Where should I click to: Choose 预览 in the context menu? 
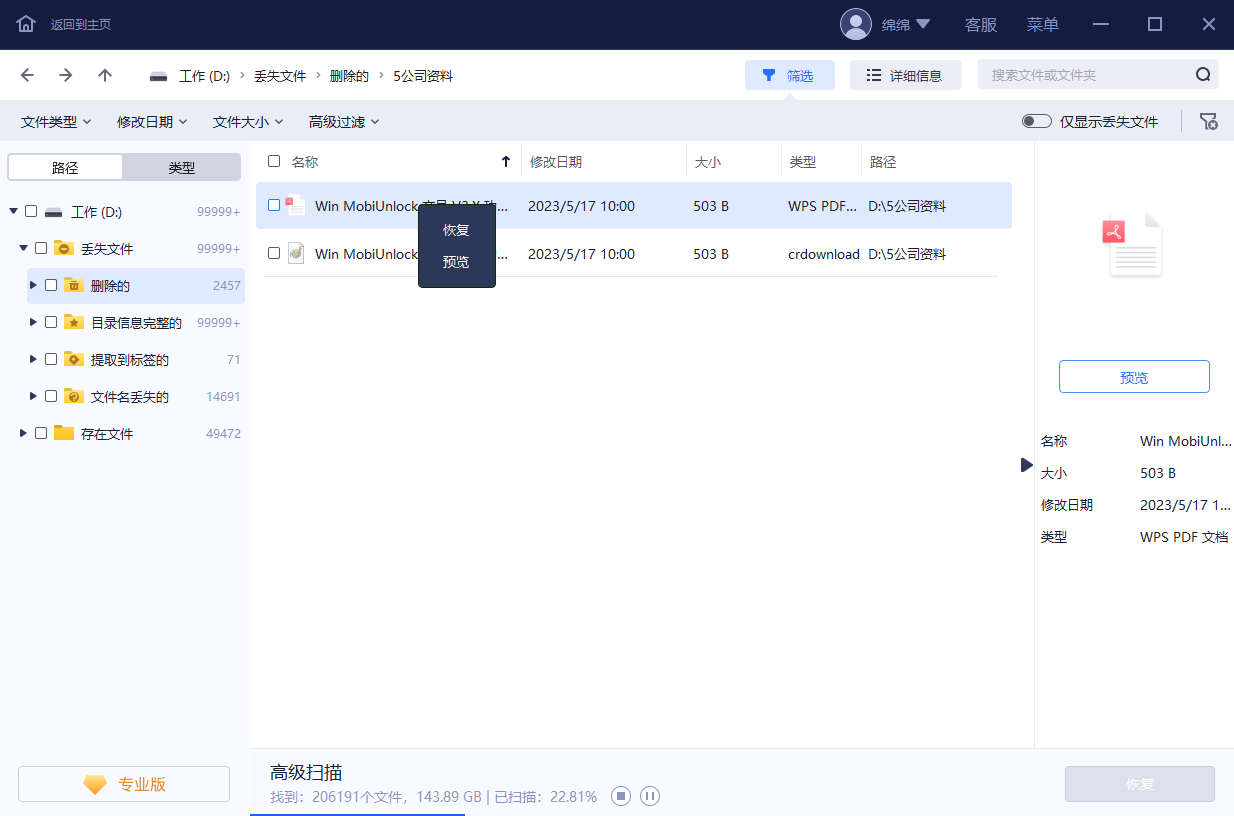pos(456,262)
